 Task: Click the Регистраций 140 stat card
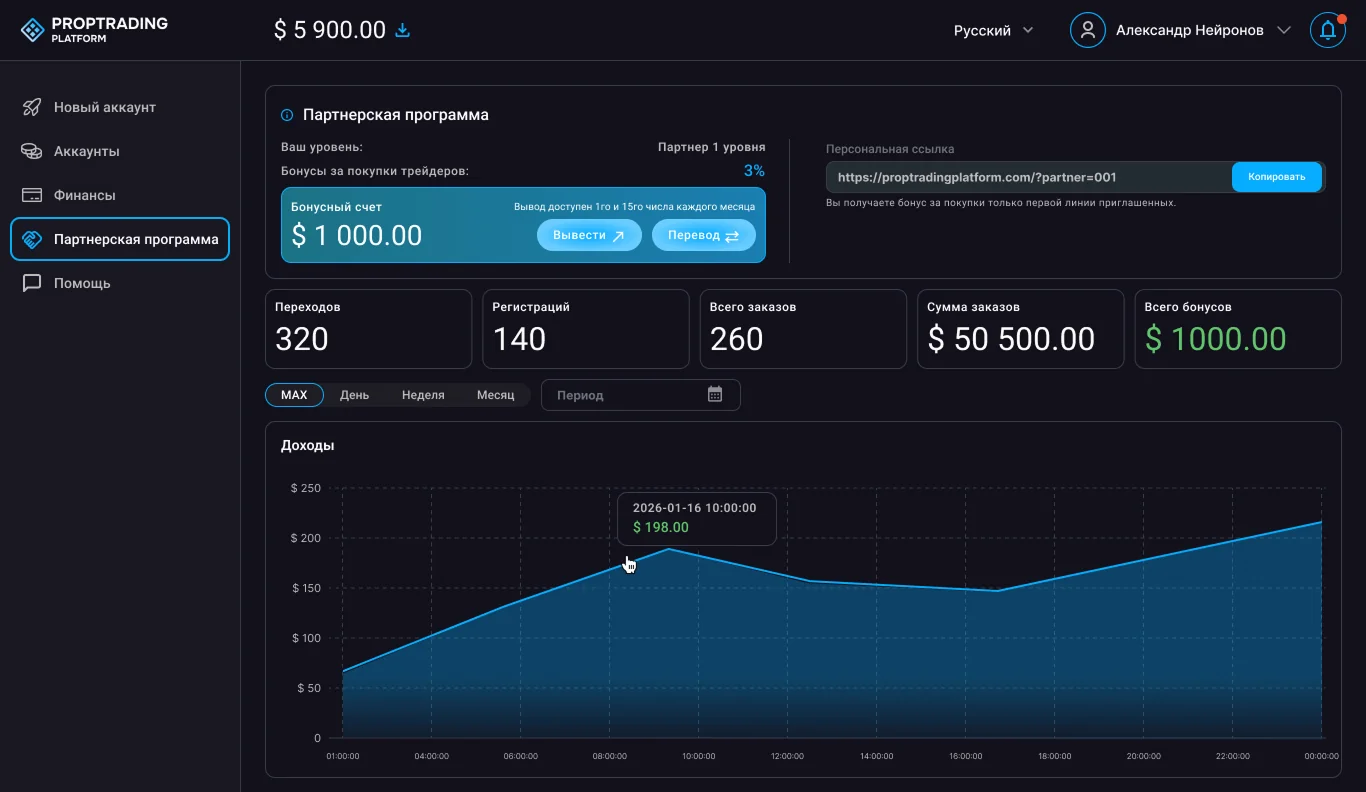[x=586, y=329]
